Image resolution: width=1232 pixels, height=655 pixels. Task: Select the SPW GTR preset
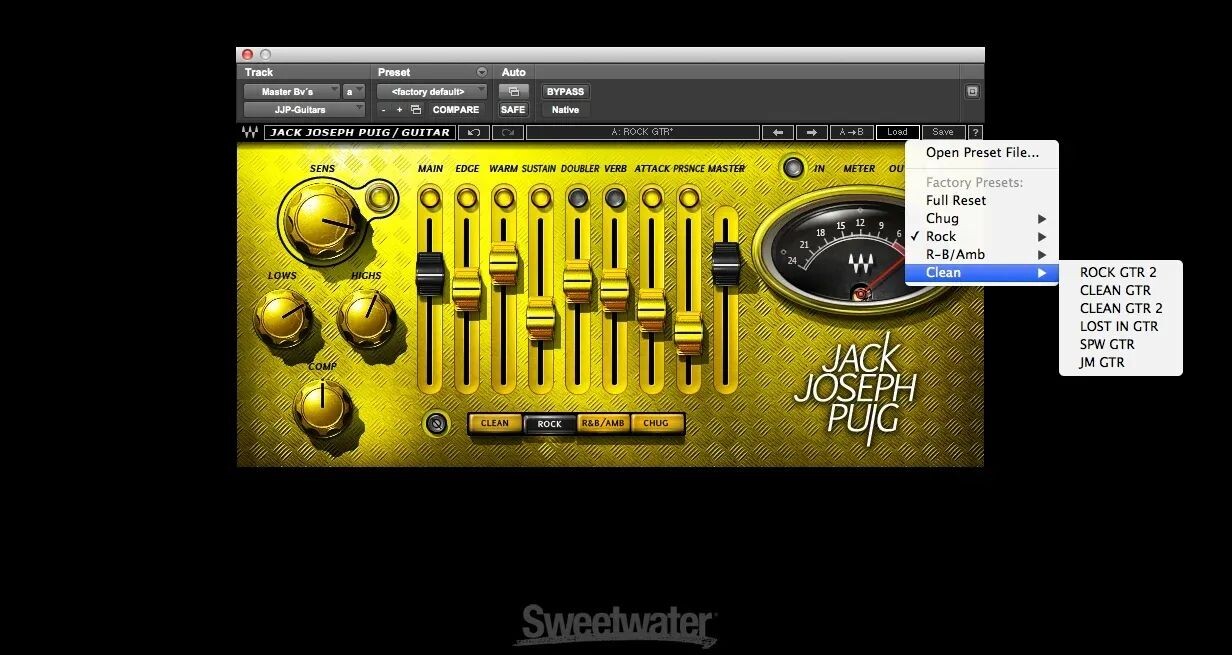1120,344
